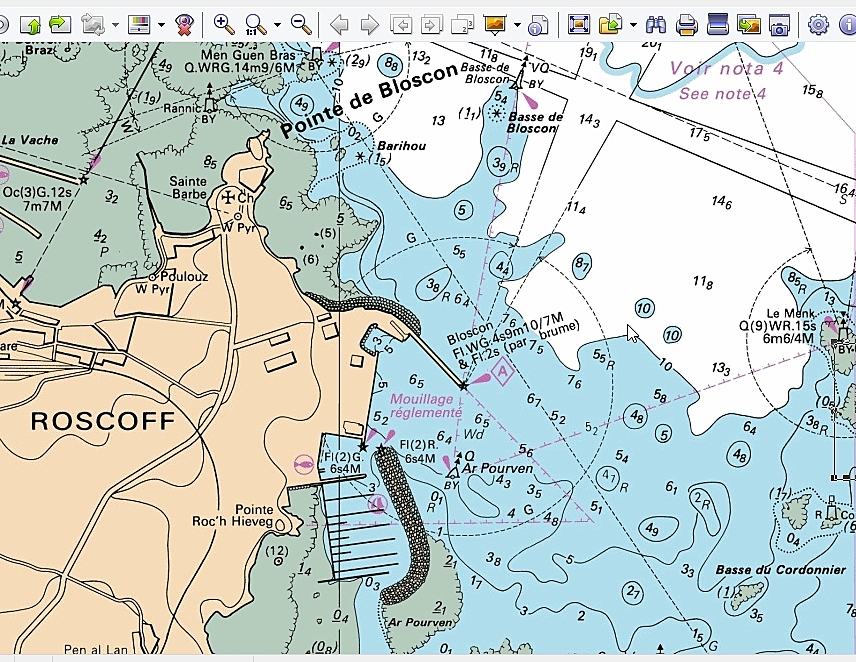856x662 pixels.
Task: Show image properties info icon
Action: tap(538, 25)
